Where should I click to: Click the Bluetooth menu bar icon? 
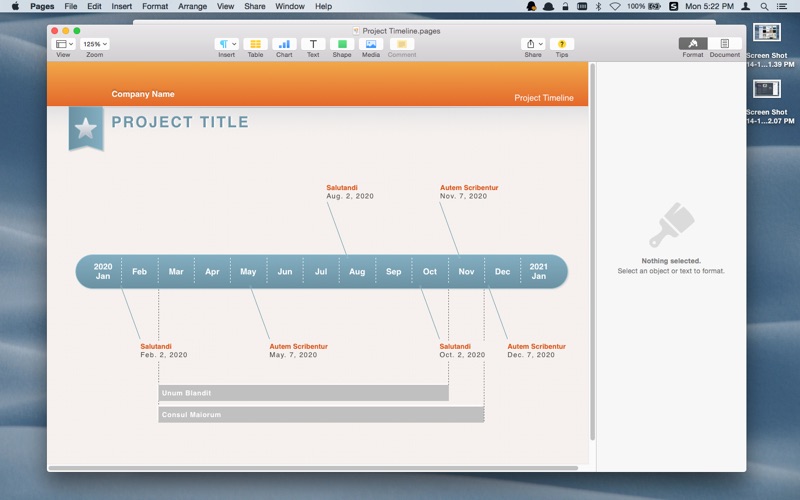pos(598,6)
